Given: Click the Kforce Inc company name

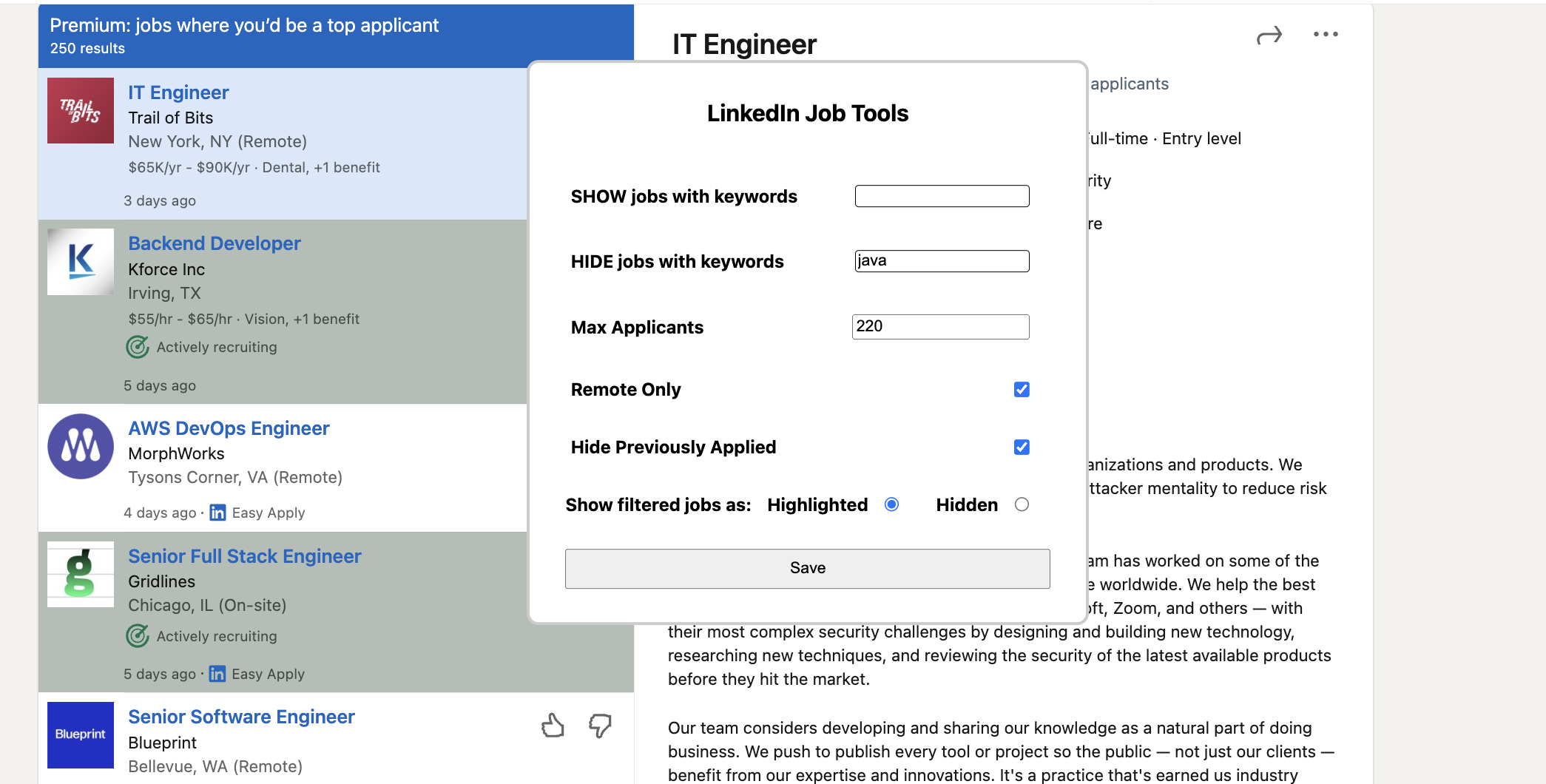Looking at the screenshot, I should [166, 269].
